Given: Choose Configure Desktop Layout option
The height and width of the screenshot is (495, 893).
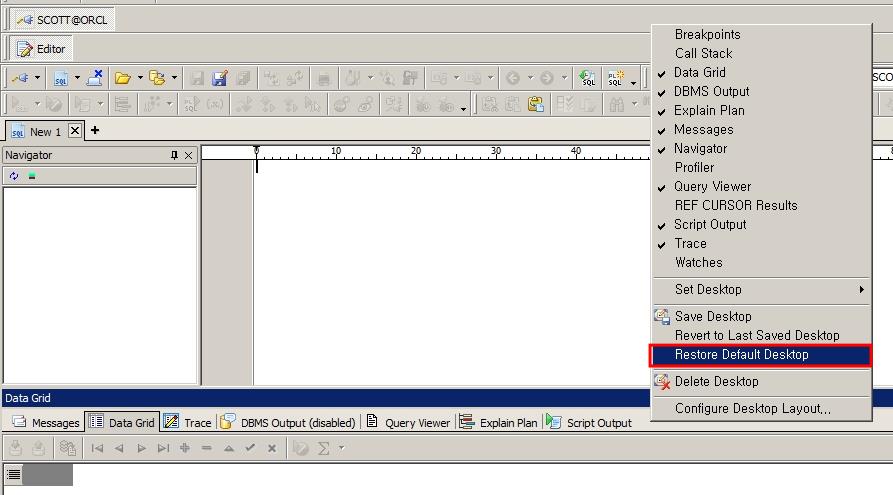Looking at the screenshot, I should tap(752, 408).
